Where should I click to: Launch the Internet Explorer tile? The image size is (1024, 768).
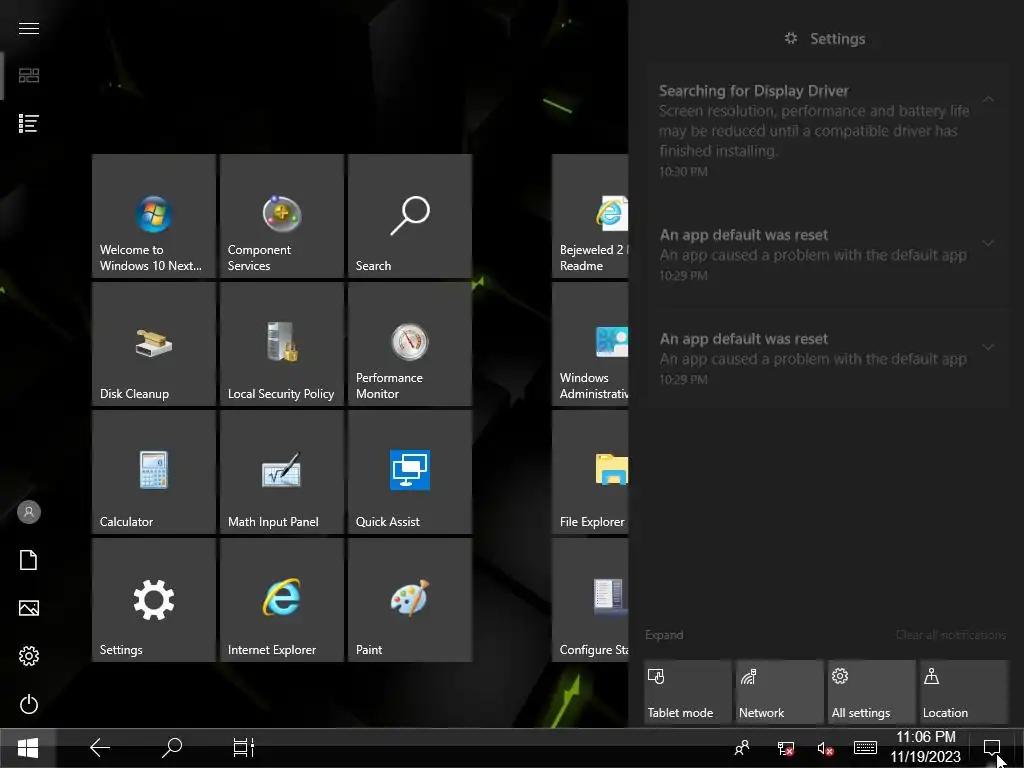pyautogui.click(x=281, y=600)
